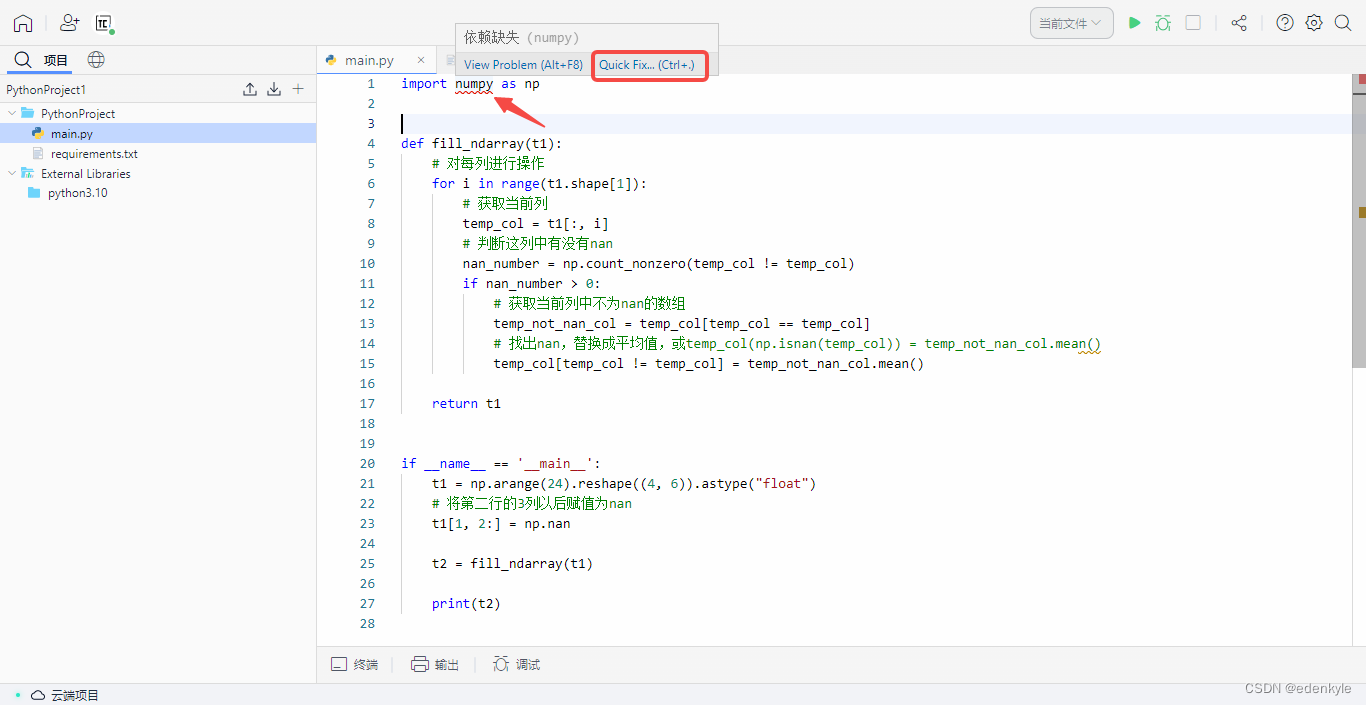Click View Problem (Alt+F8) link
Screen dimensions: 1366x705
point(523,64)
